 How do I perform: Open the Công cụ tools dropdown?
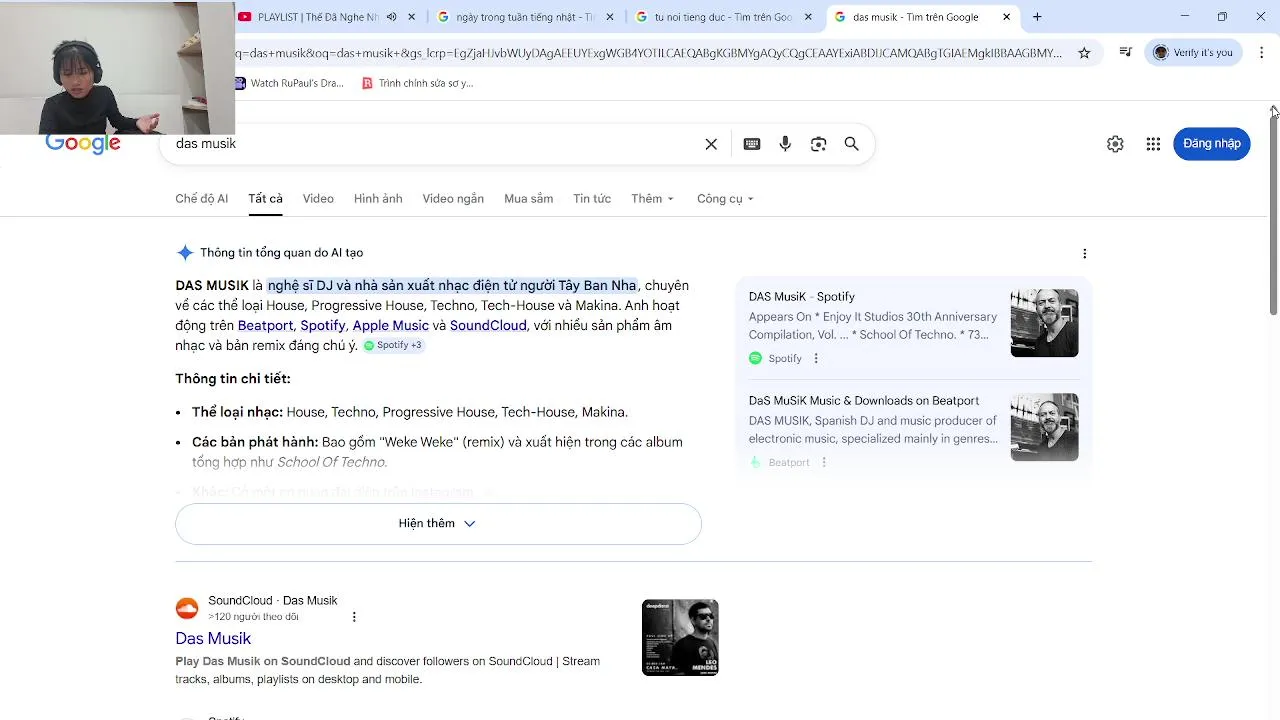point(725,199)
